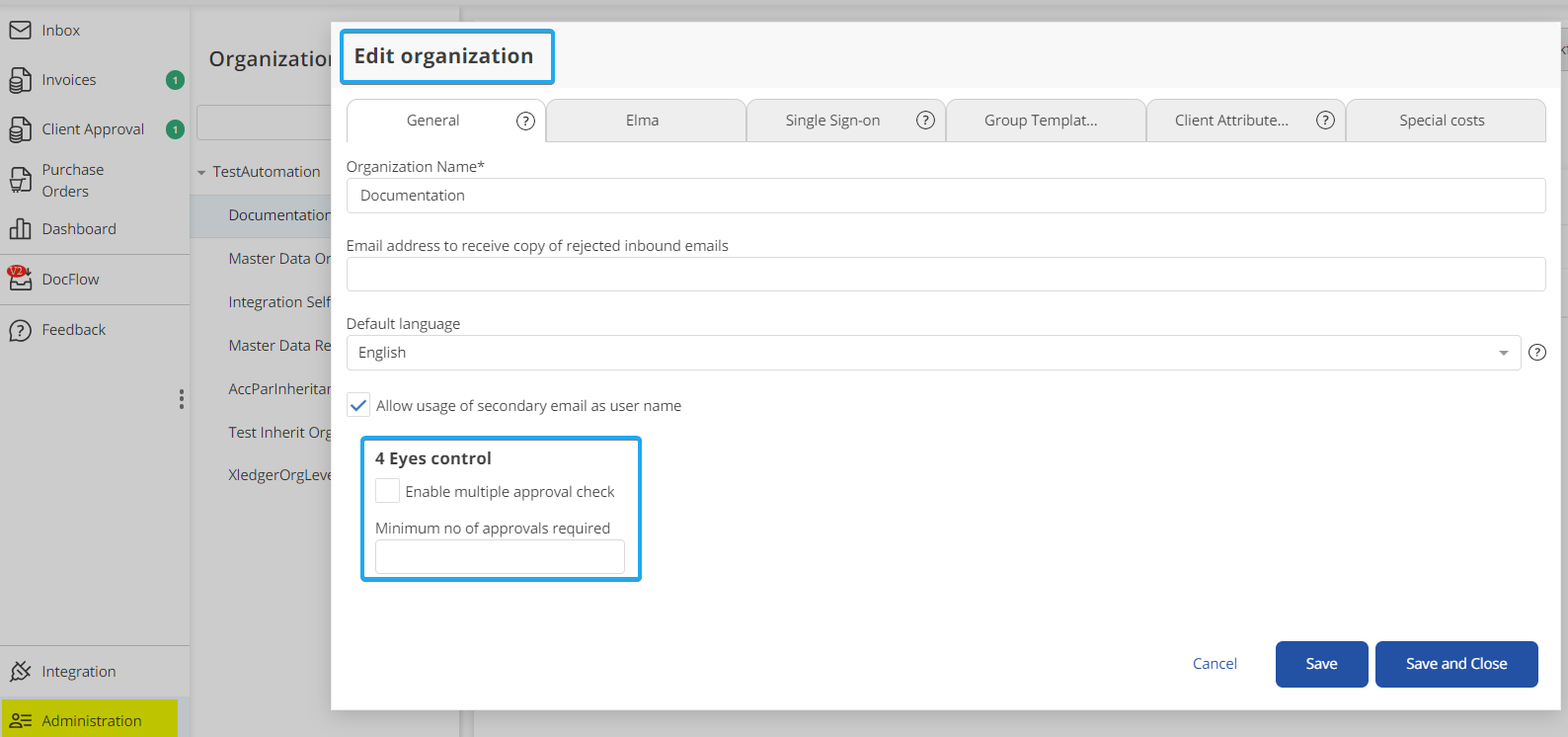Click the Save and Close button
Image resolution: width=1568 pixels, height=737 pixels.
(x=1455, y=664)
